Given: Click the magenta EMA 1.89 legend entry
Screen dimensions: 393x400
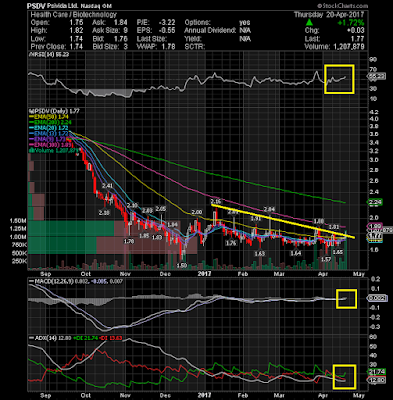Looking at the screenshot, I should (x=50, y=144).
